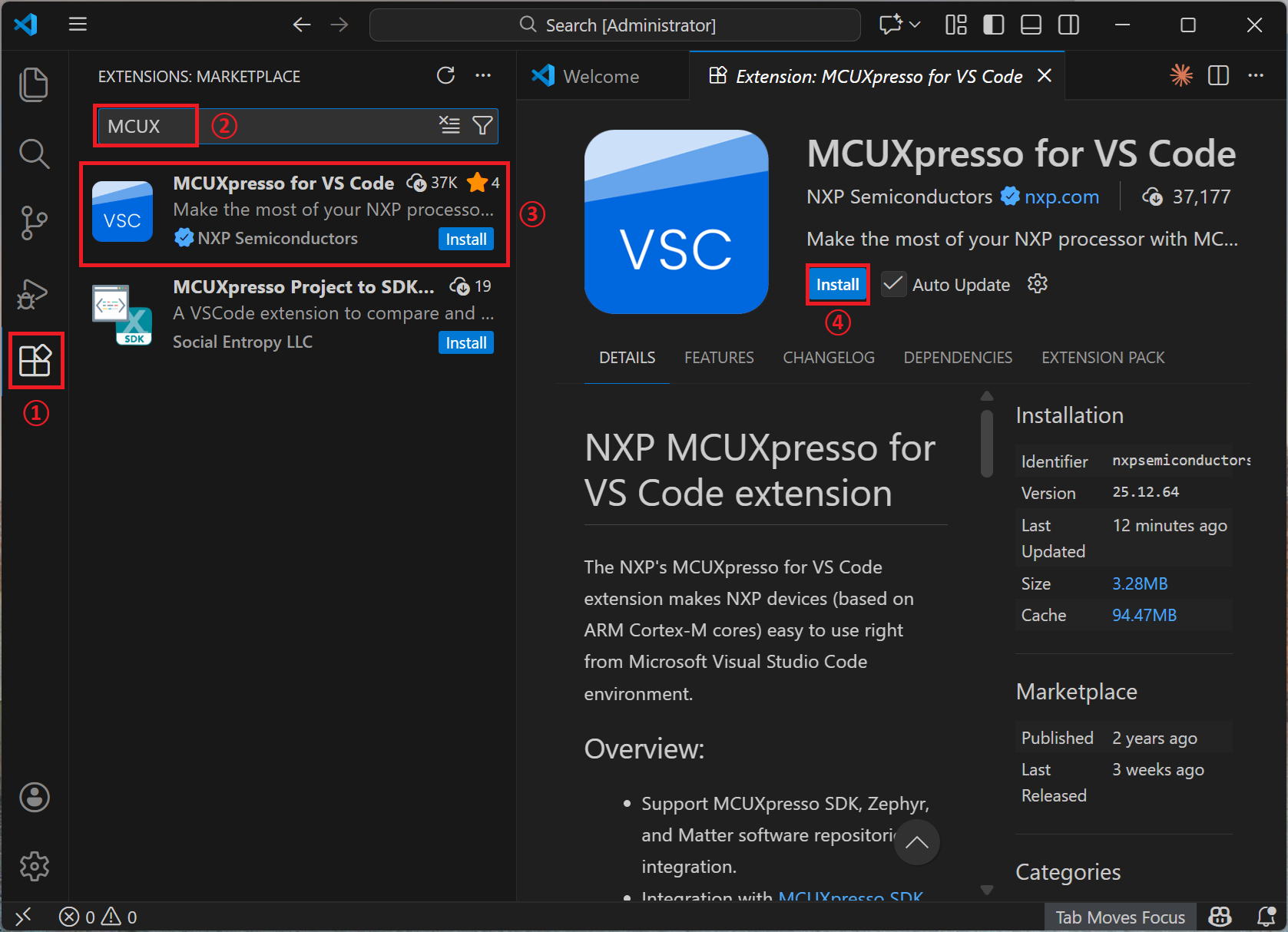Screen dimensions: 1288x932
Task: Toggle the Auto Update checkbox
Action: click(893, 284)
